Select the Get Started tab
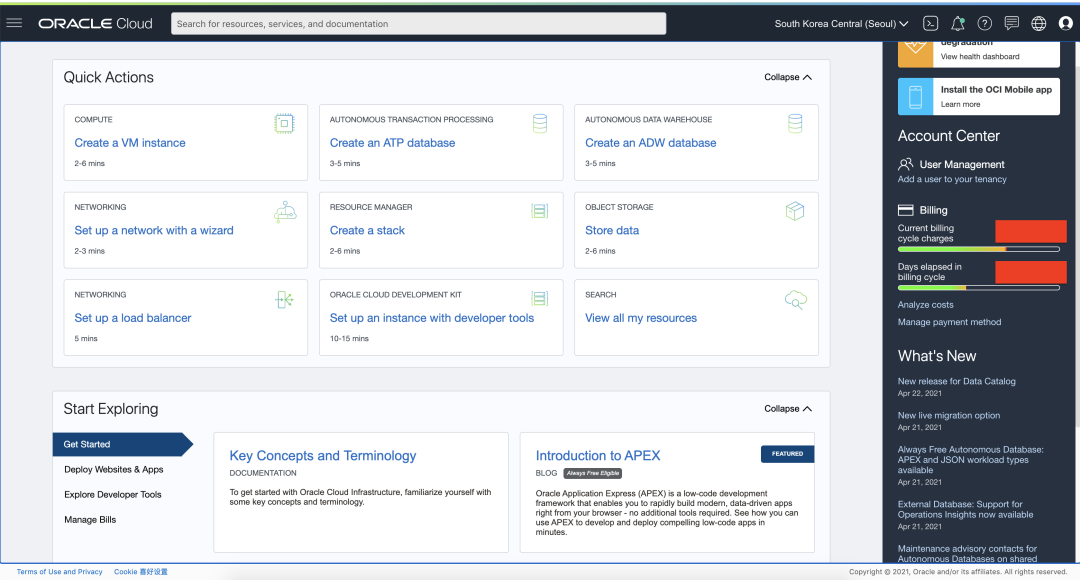The image size is (1080, 580). [x=87, y=444]
